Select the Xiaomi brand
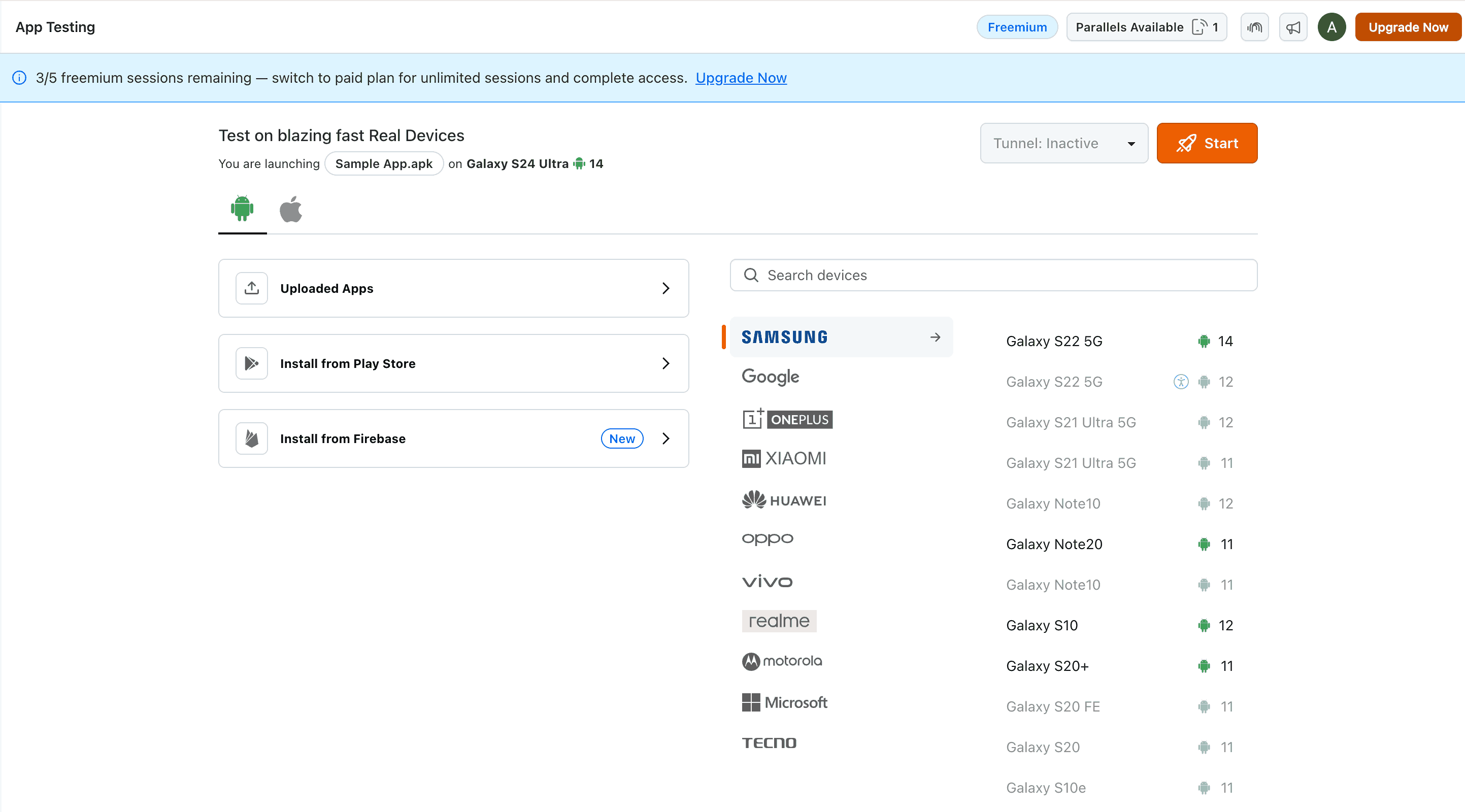 pyautogui.click(x=784, y=458)
